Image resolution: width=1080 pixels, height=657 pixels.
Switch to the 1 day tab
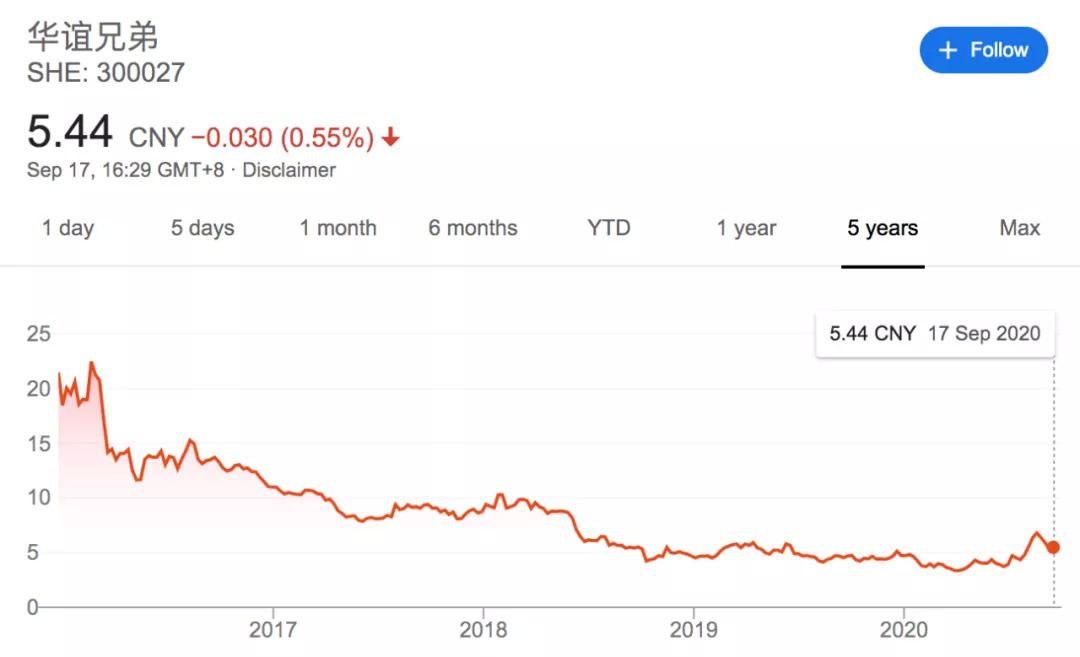(x=68, y=228)
